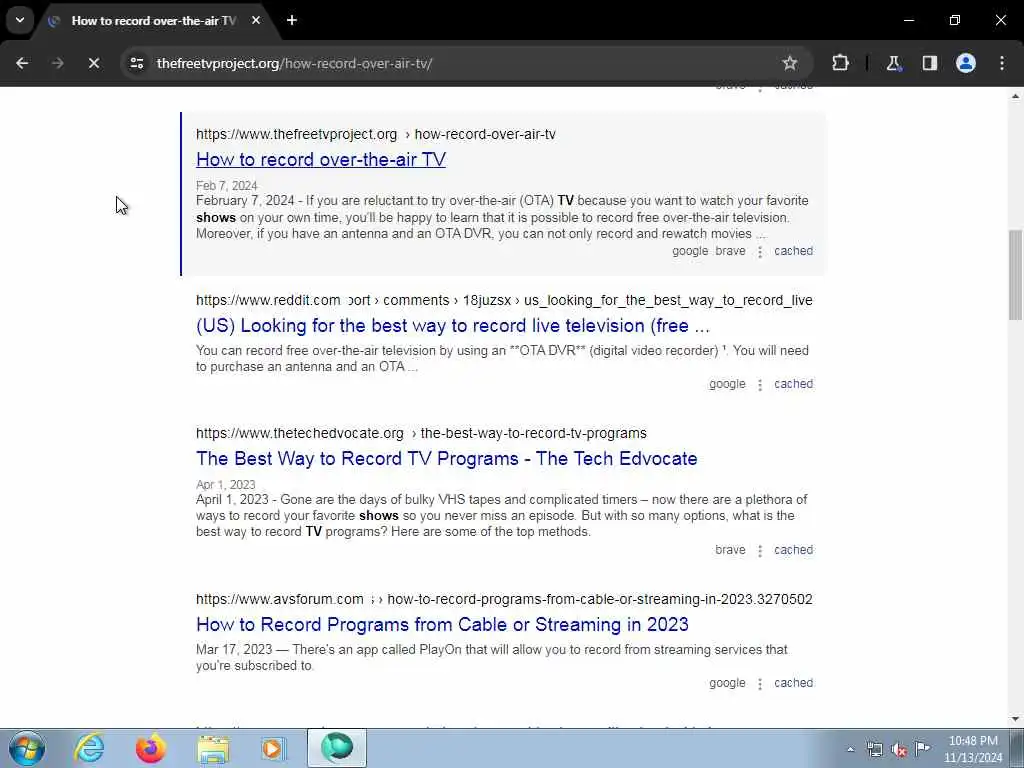Open options dots for Tech Edvocate result
The height and width of the screenshot is (768, 1024).
[760, 551]
